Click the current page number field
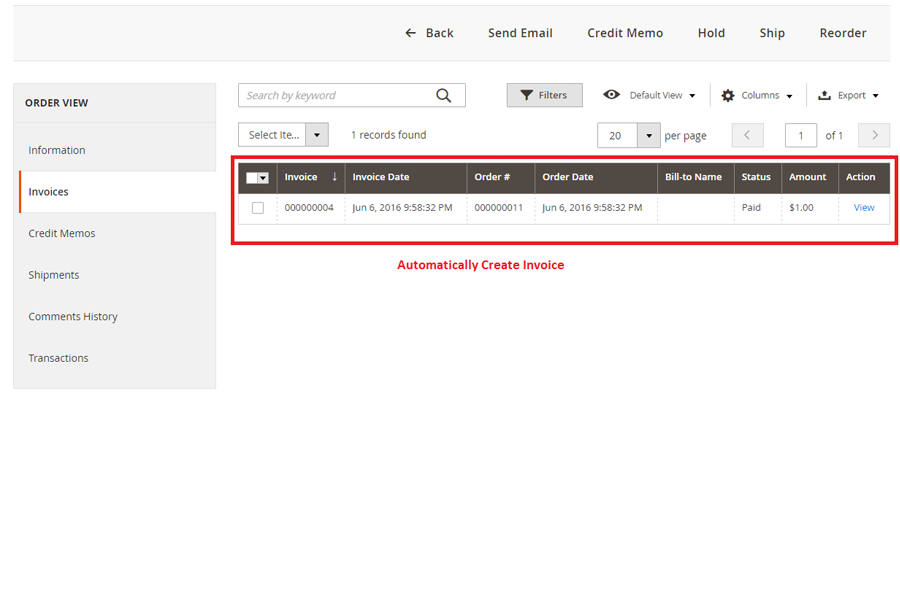This screenshot has width=900, height=600. pyautogui.click(x=801, y=136)
